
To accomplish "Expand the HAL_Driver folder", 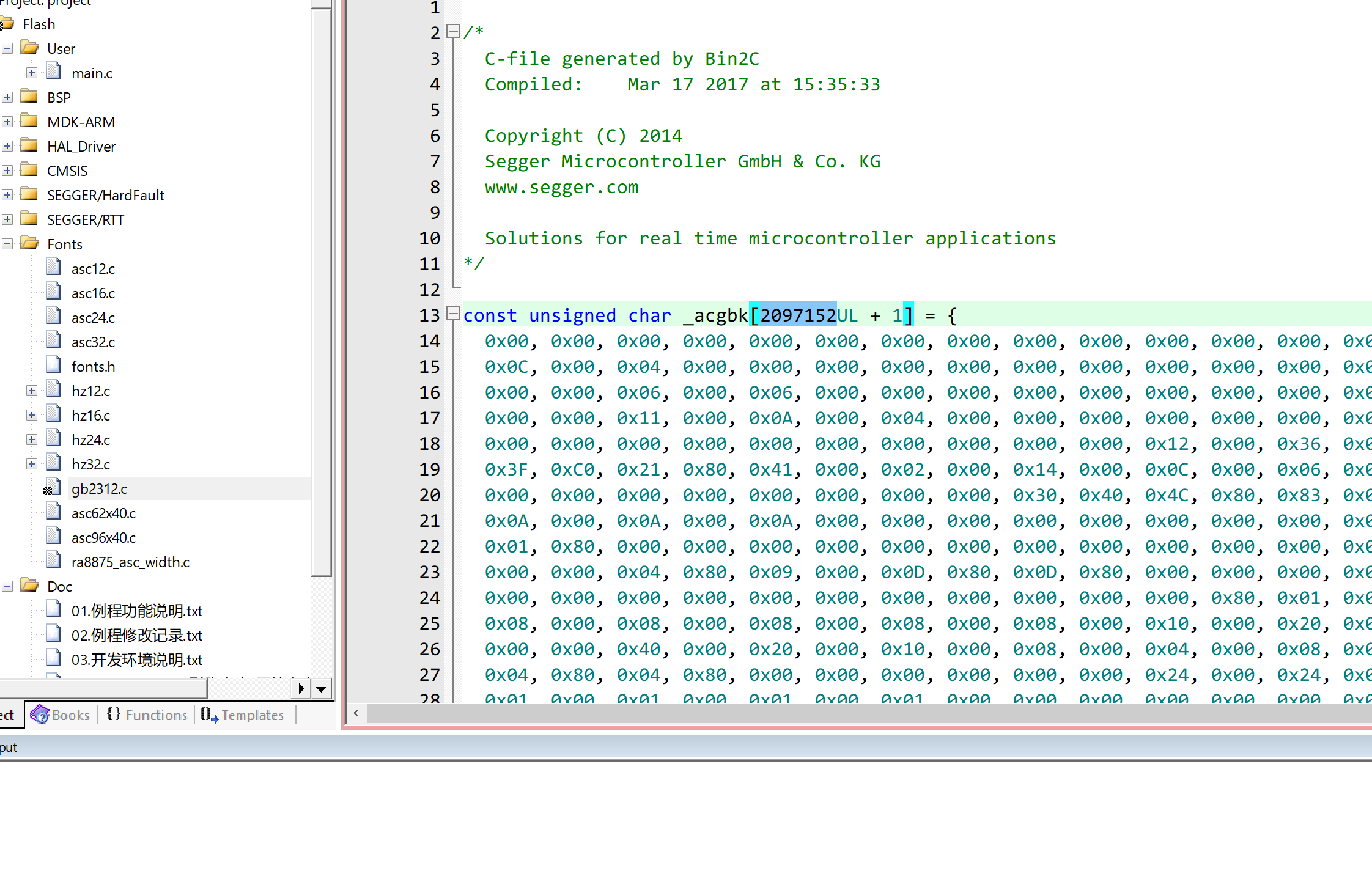I will [x=7, y=146].
